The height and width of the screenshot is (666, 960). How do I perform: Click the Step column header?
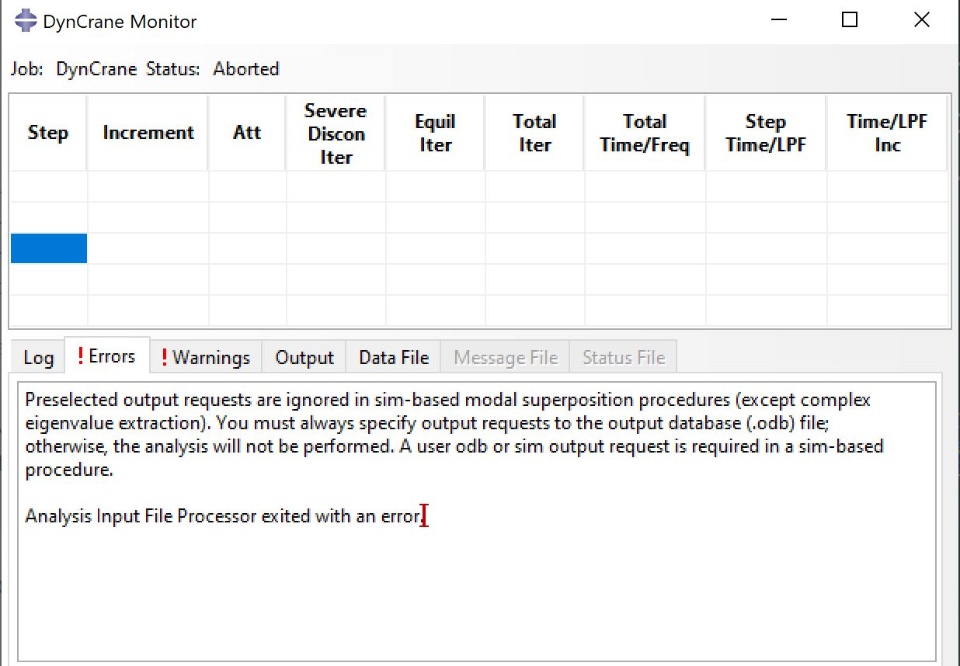coord(48,133)
